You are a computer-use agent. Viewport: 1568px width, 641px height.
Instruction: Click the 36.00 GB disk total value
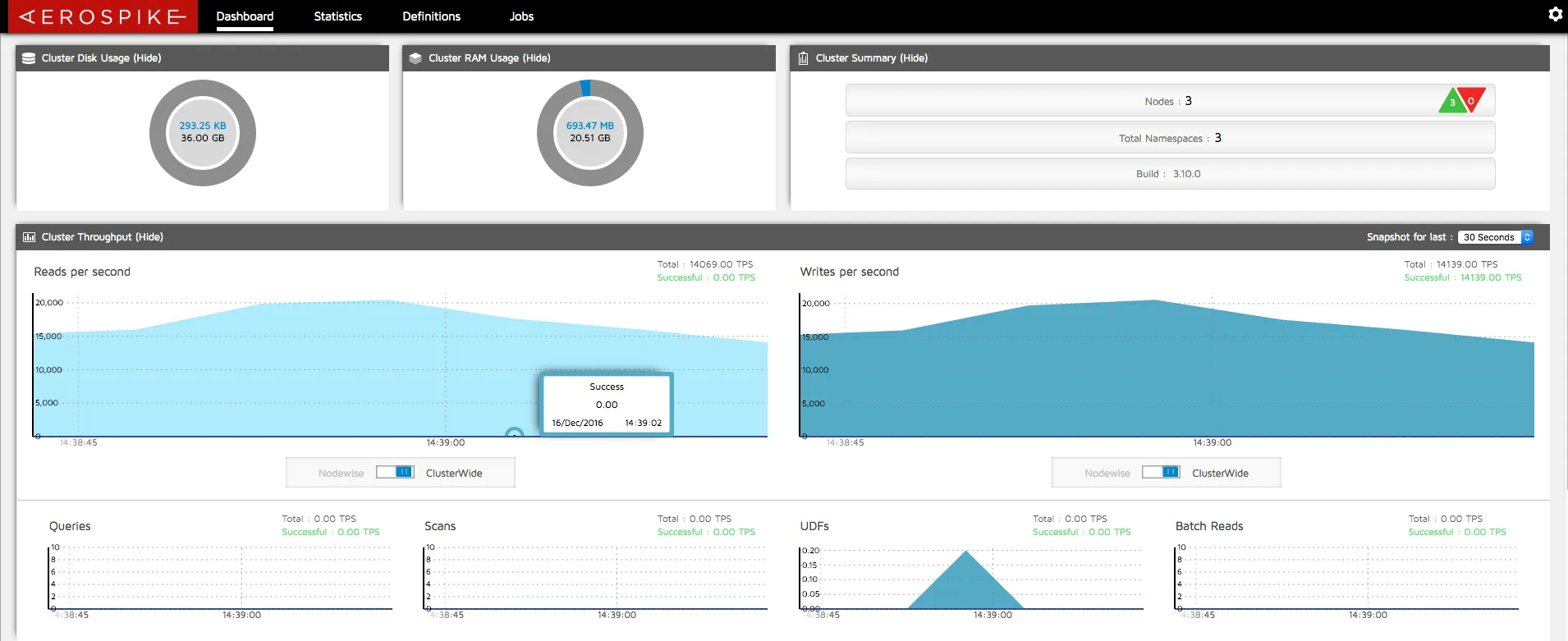(203, 138)
